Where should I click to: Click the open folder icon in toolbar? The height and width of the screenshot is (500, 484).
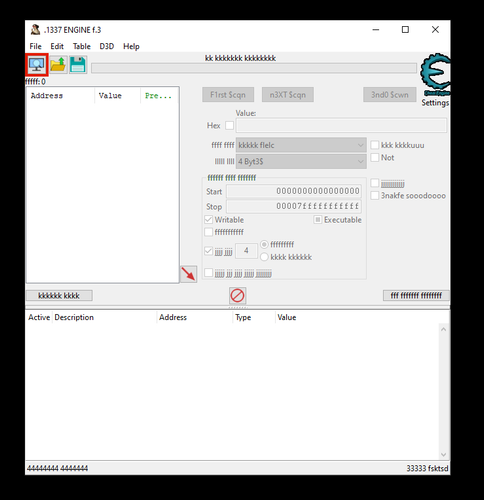[58, 65]
